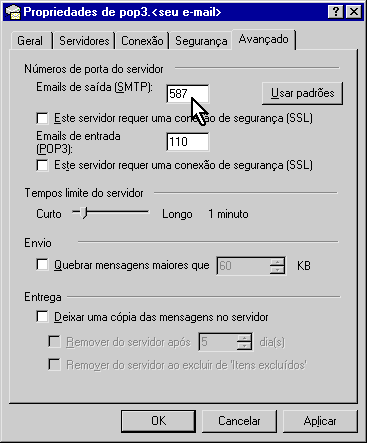367x443 pixels.
Task: Enable SSL checkbox for outgoing SMTP
Action: coord(42,118)
